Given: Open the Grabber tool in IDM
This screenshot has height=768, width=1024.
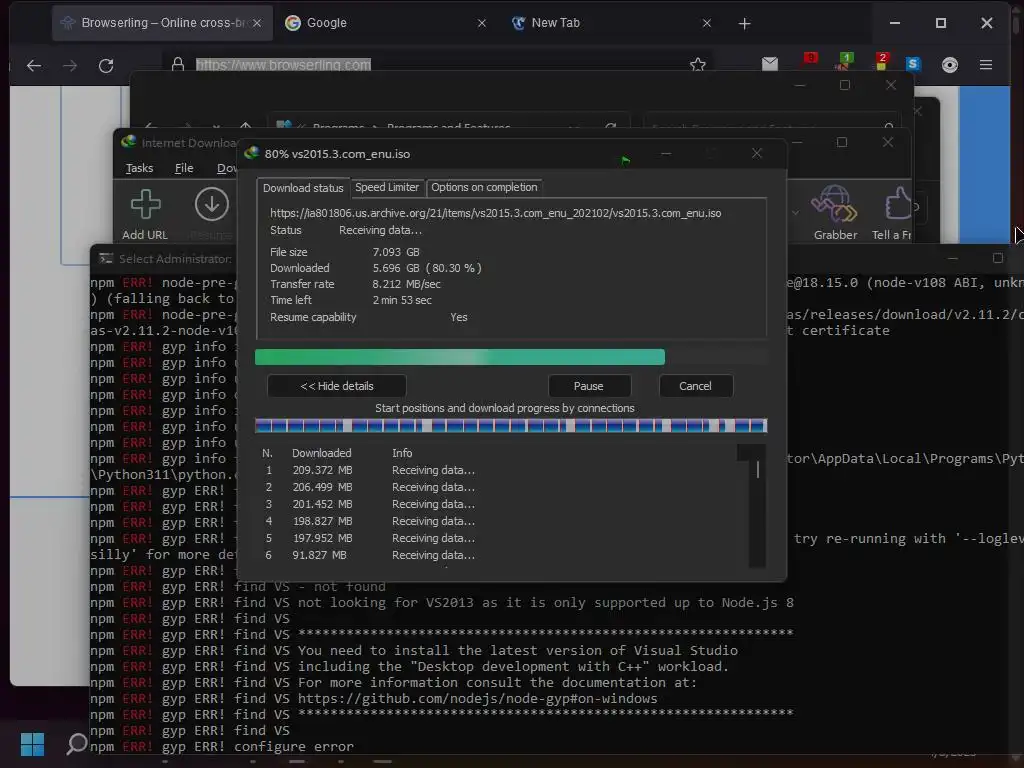Looking at the screenshot, I should [835, 213].
